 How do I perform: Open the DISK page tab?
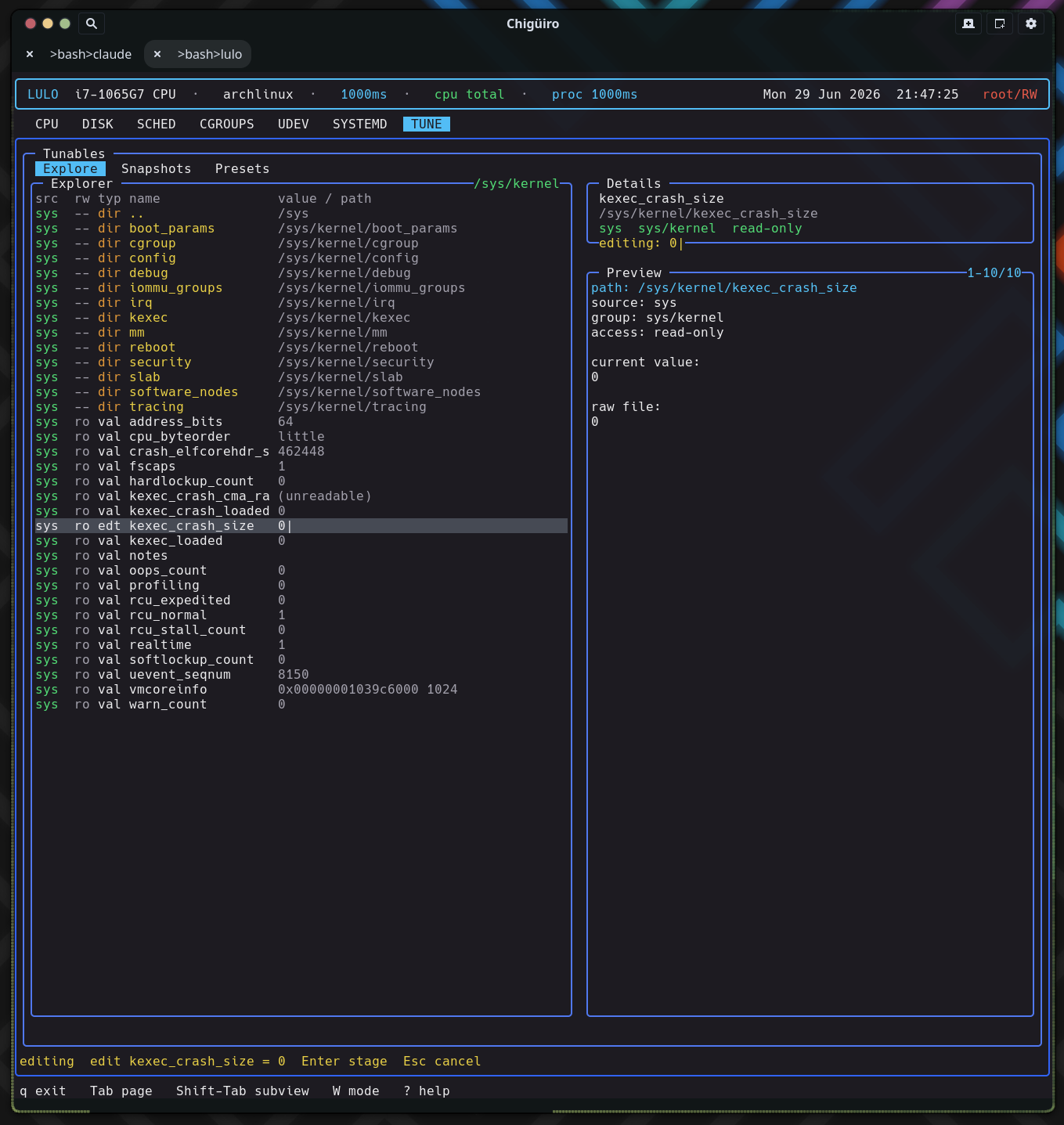(x=98, y=124)
